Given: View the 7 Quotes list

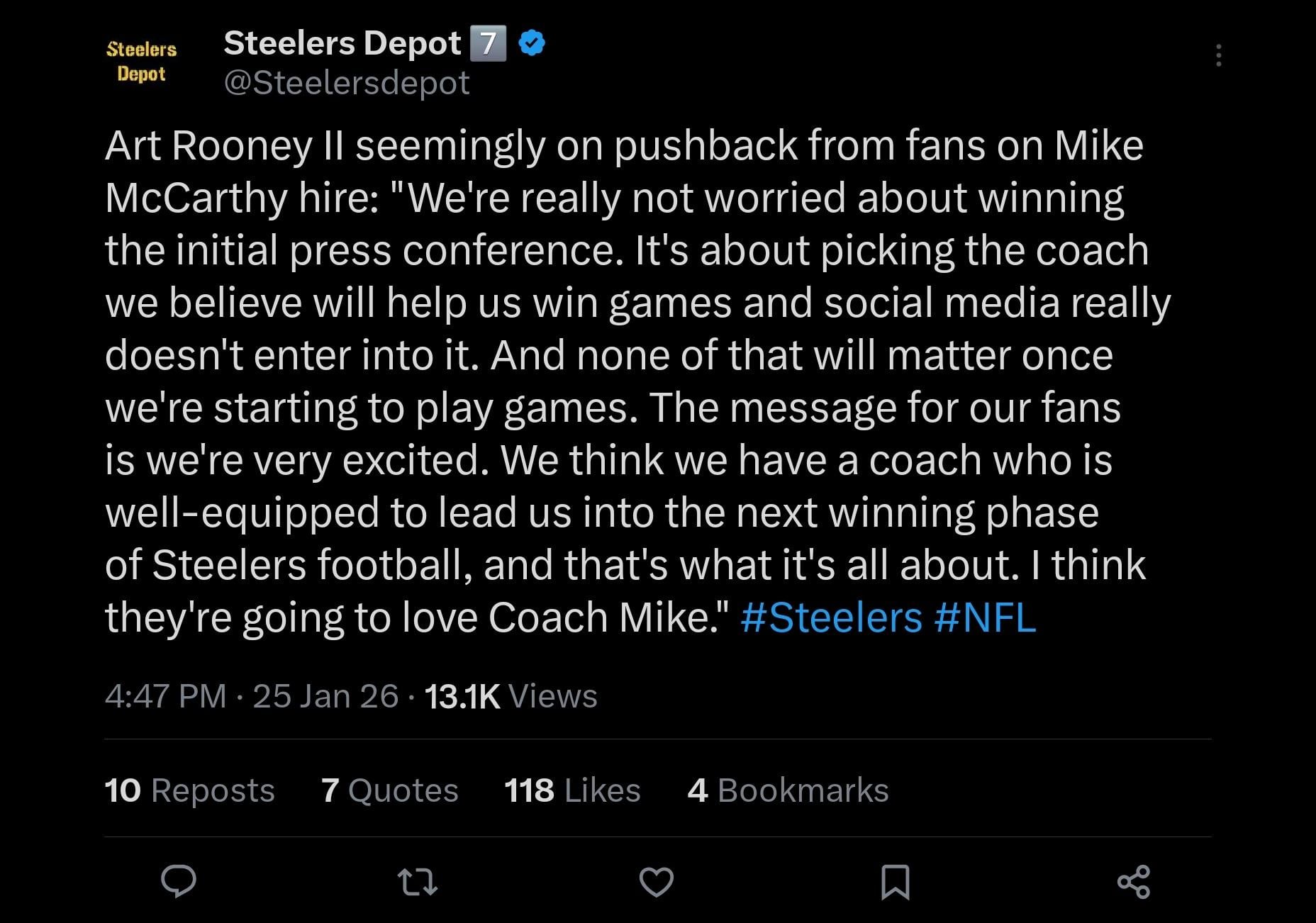Looking at the screenshot, I should click(x=389, y=790).
